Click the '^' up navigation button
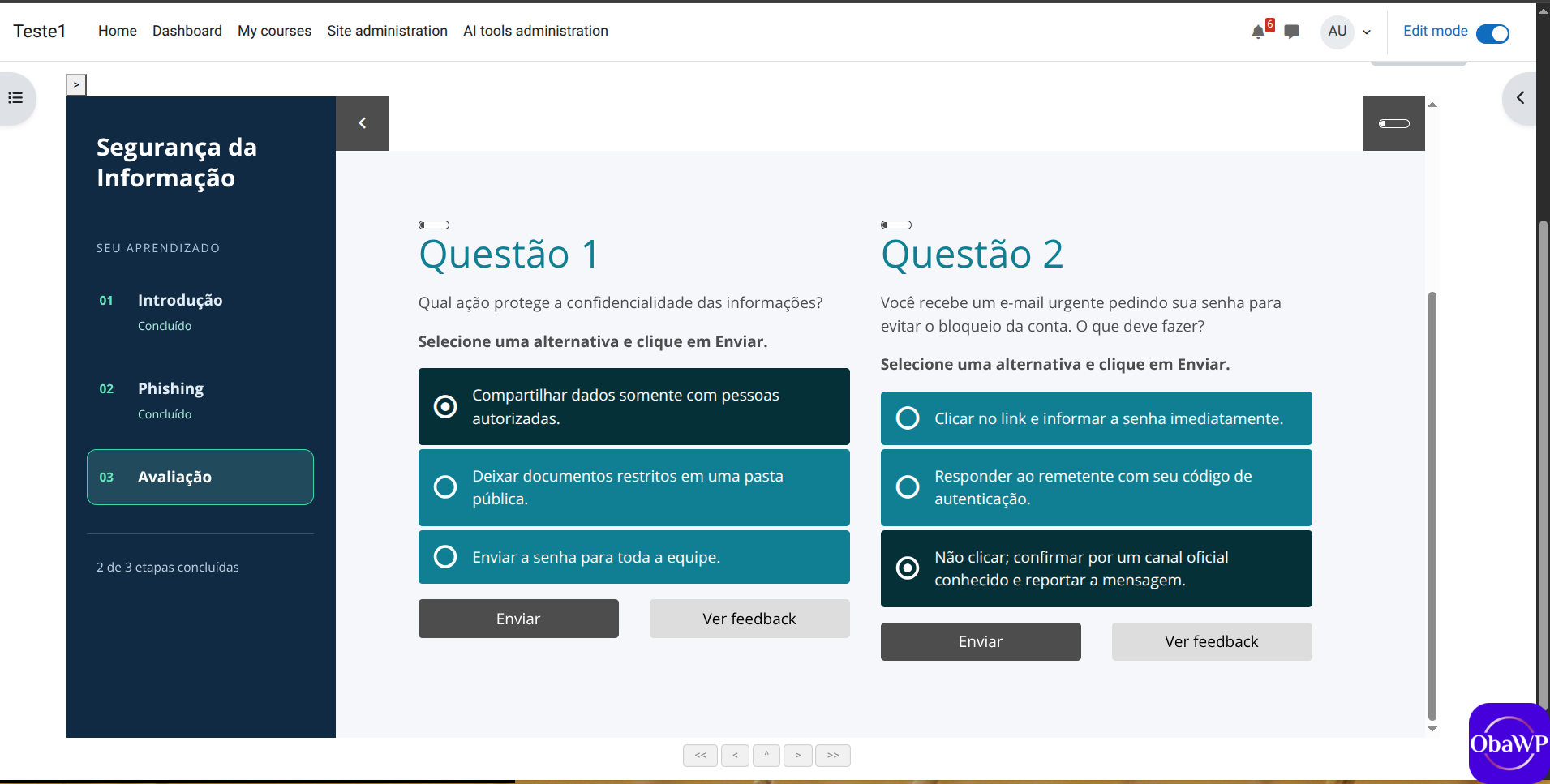This screenshot has height=784, width=1550. pyautogui.click(x=766, y=756)
